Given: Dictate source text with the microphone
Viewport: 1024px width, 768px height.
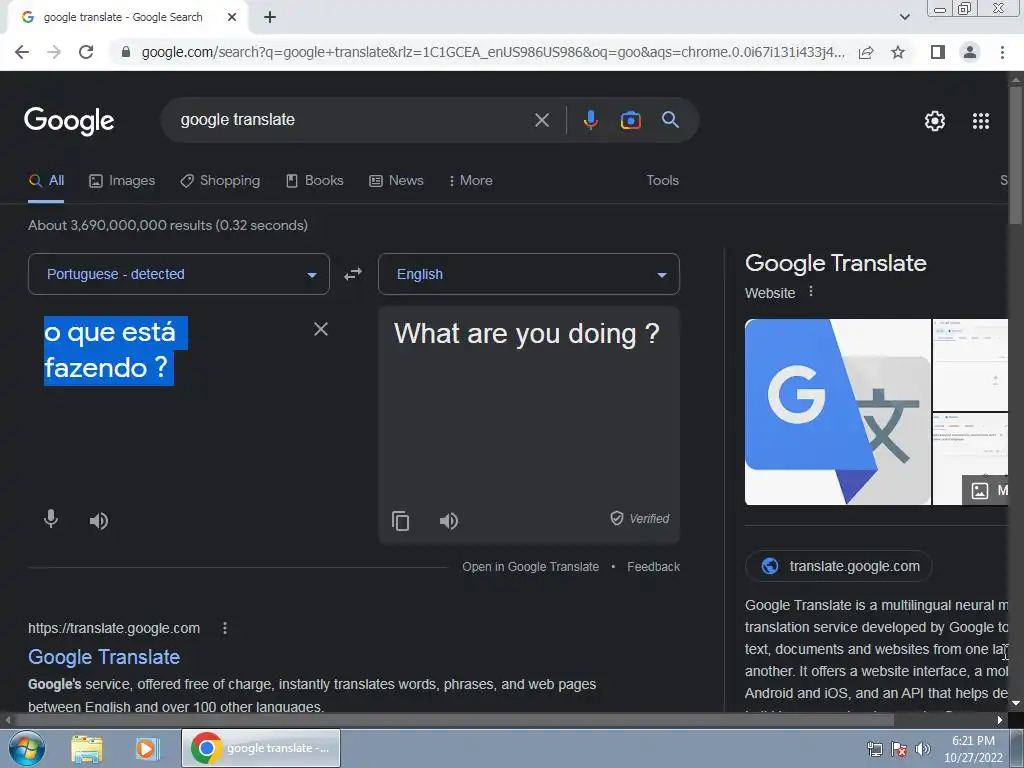Looking at the screenshot, I should [x=51, y=520].
